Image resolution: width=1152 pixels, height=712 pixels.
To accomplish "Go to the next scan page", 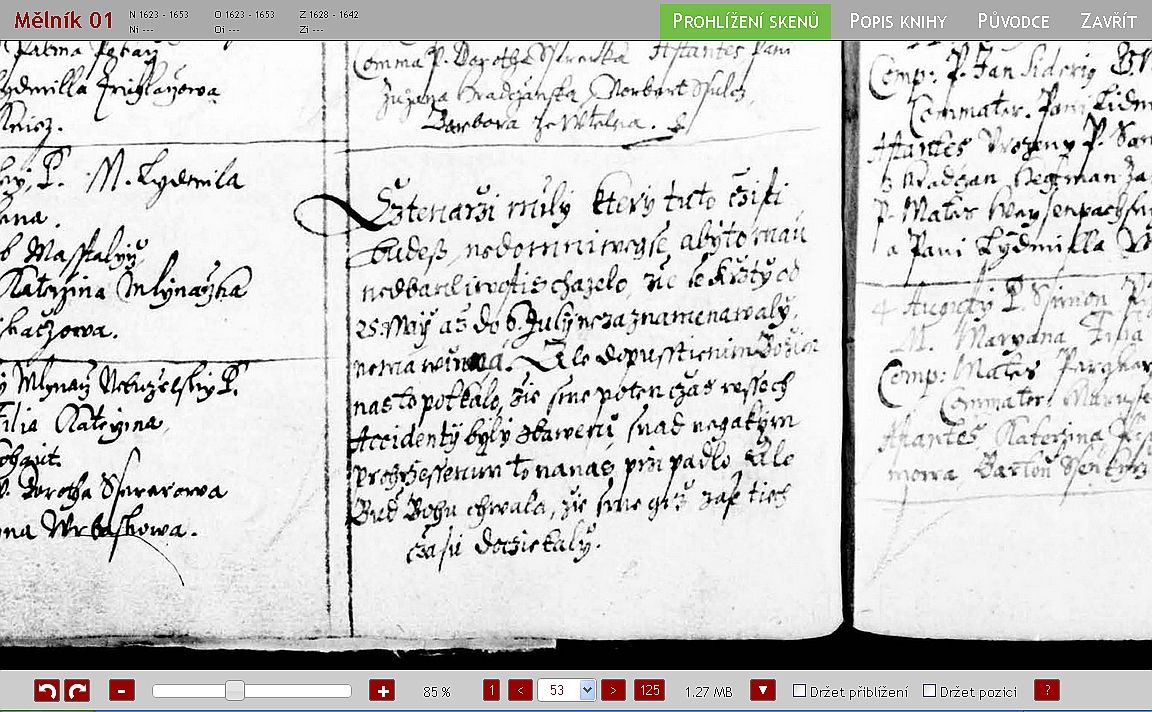I will (x=614, y=690).
